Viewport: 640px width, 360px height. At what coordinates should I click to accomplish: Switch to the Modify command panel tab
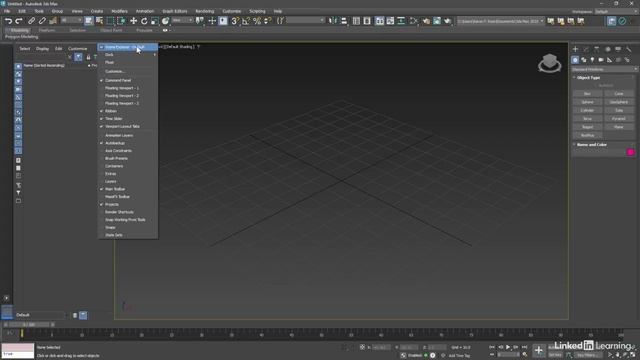(586, 49)
